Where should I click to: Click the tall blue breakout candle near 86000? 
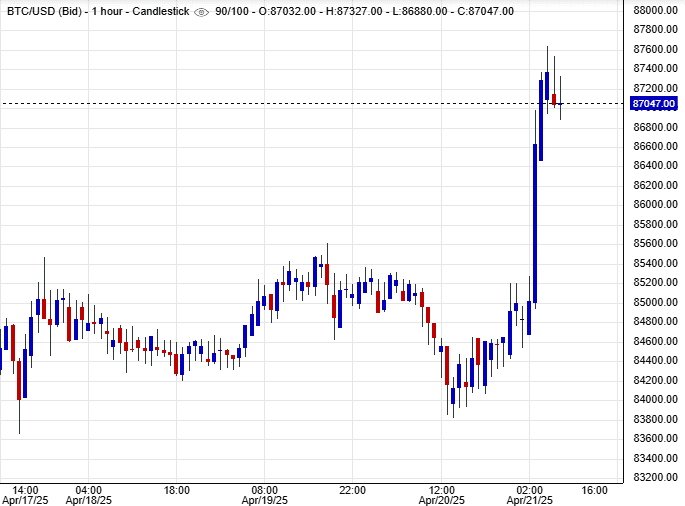535,222
